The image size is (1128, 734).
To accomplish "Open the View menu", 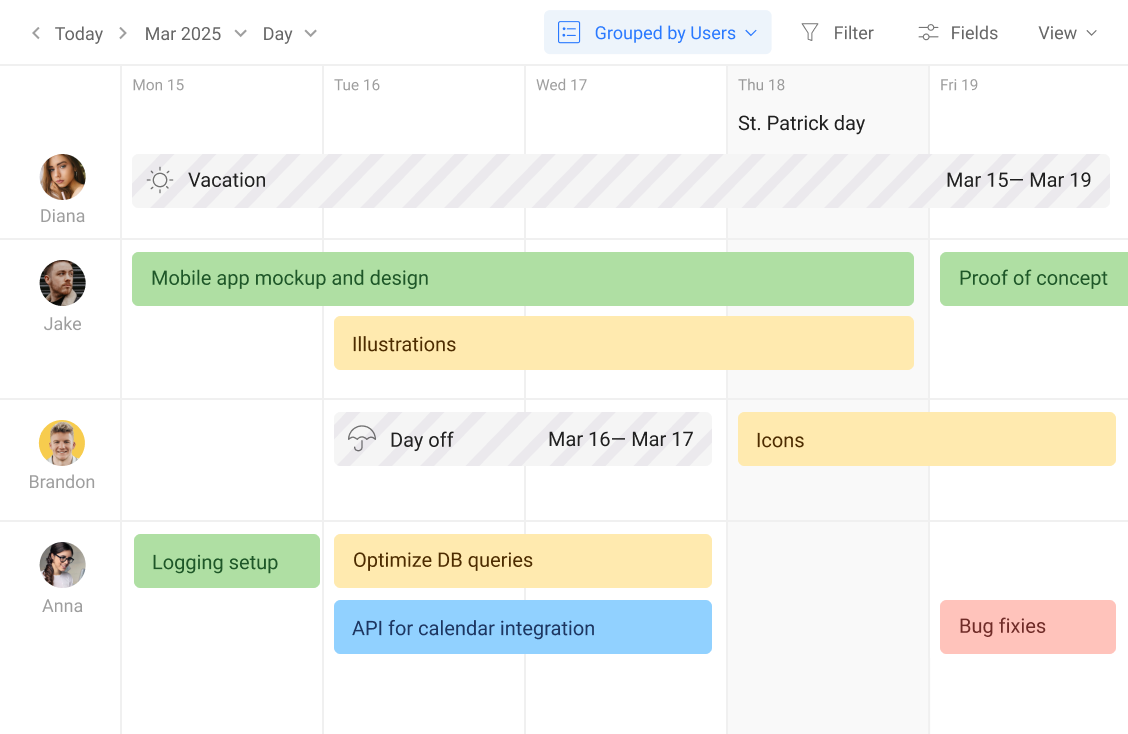I will click(1067, 33).
